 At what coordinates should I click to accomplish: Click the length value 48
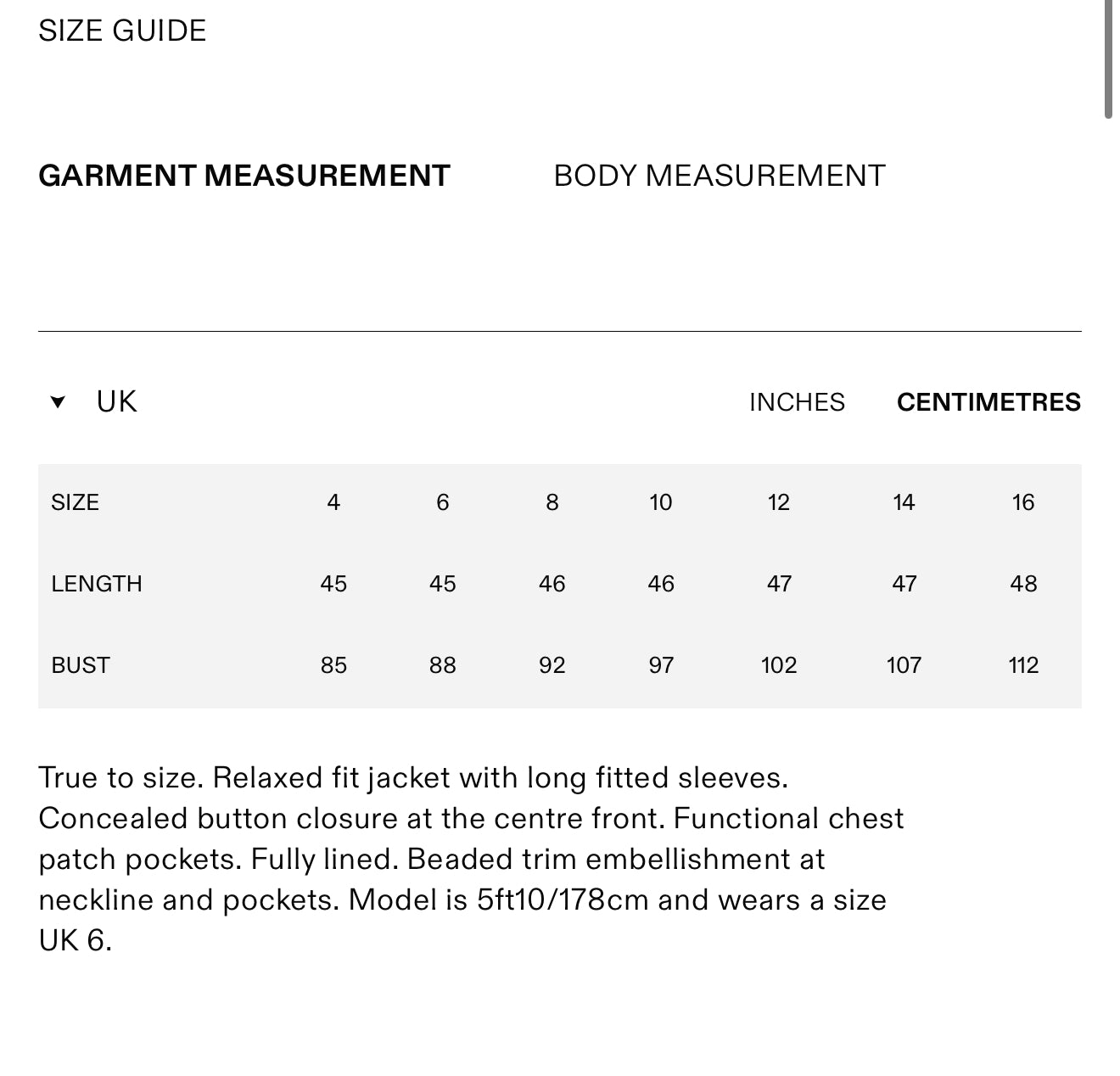[1023, 584]
